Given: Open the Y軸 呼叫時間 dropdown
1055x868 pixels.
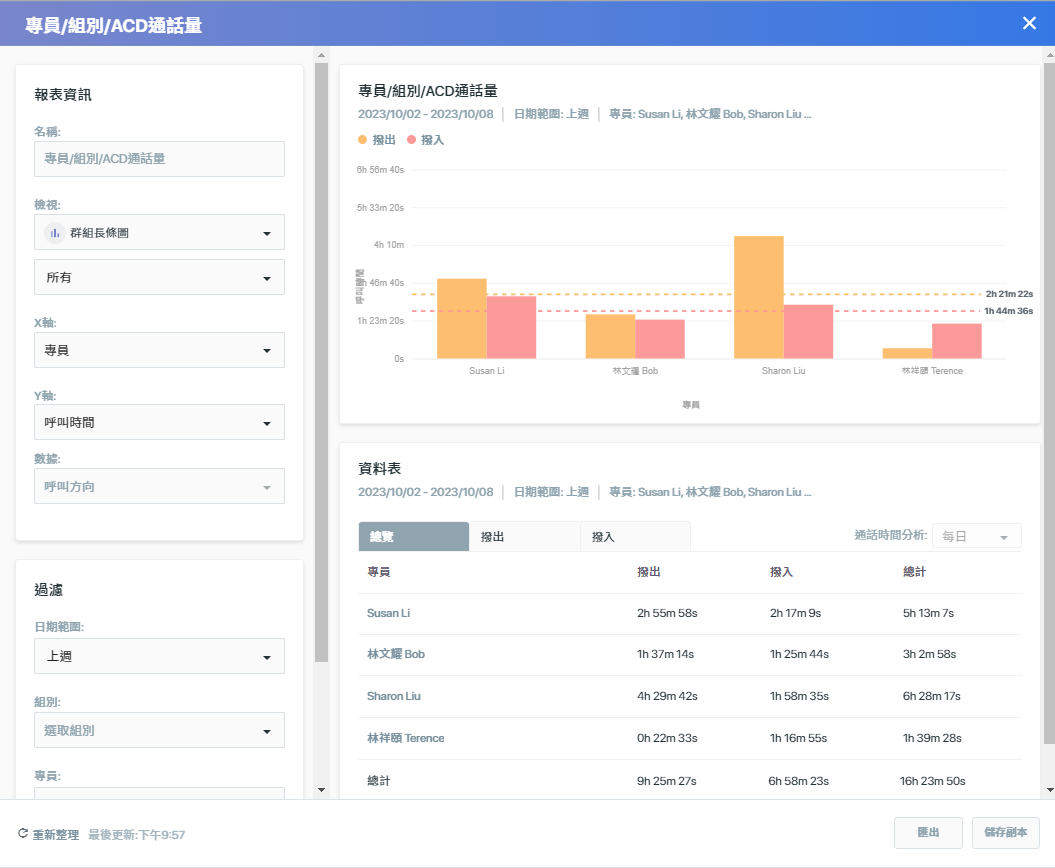Looking at the screenshot, I should (159, 422).
